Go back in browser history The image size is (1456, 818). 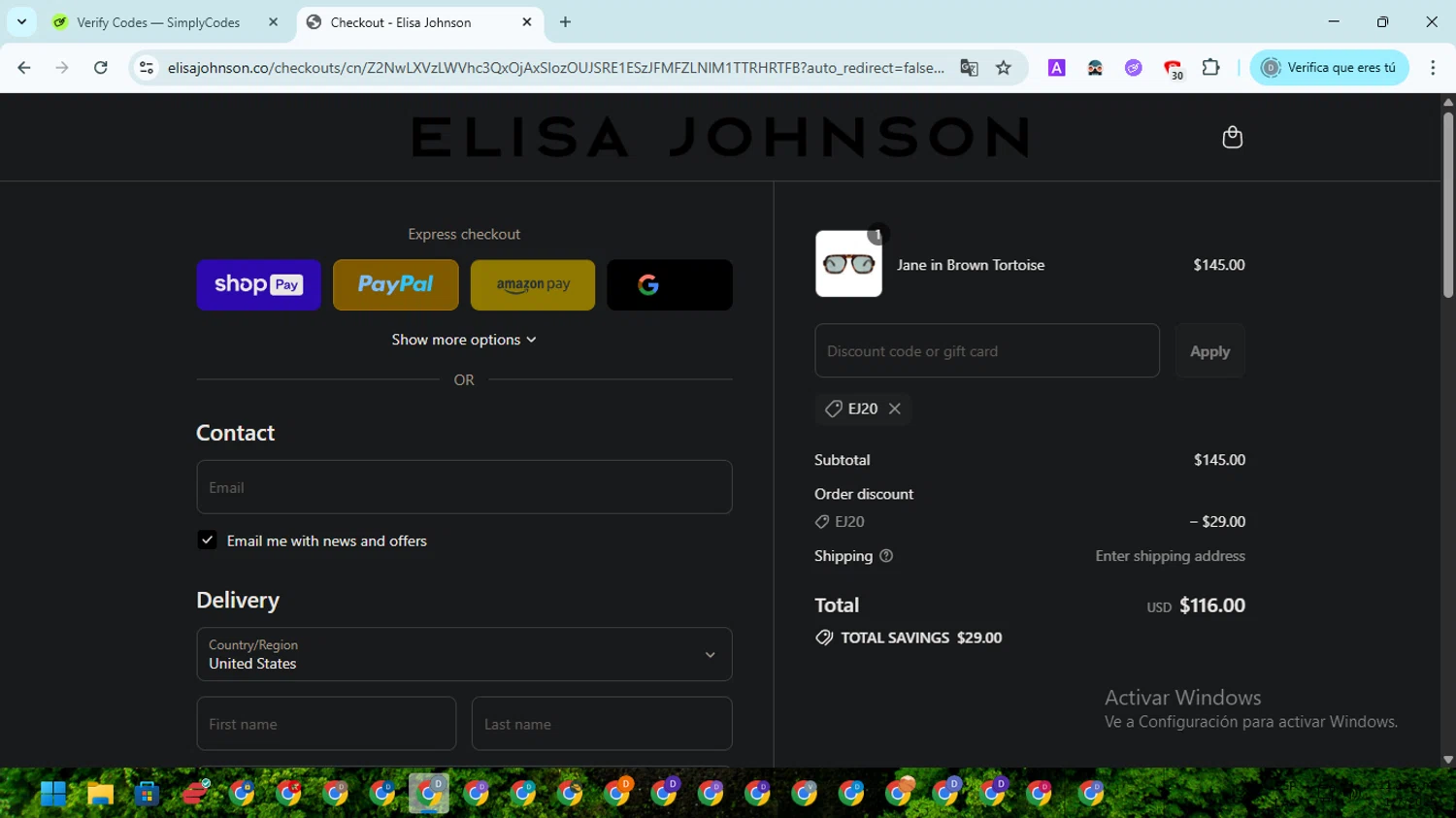[x=24, y=67]
